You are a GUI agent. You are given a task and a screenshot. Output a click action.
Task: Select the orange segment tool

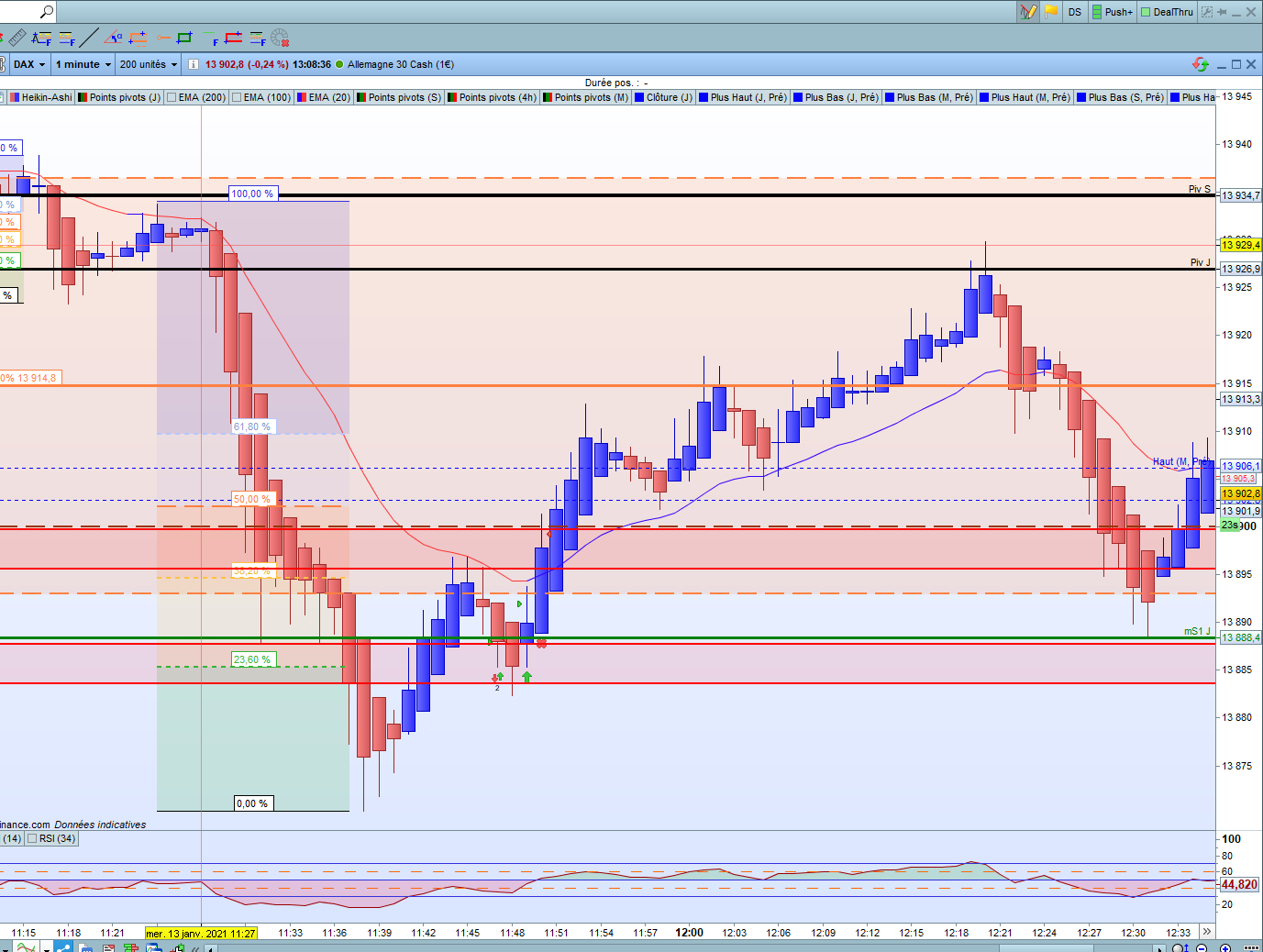tap(162, 39)
